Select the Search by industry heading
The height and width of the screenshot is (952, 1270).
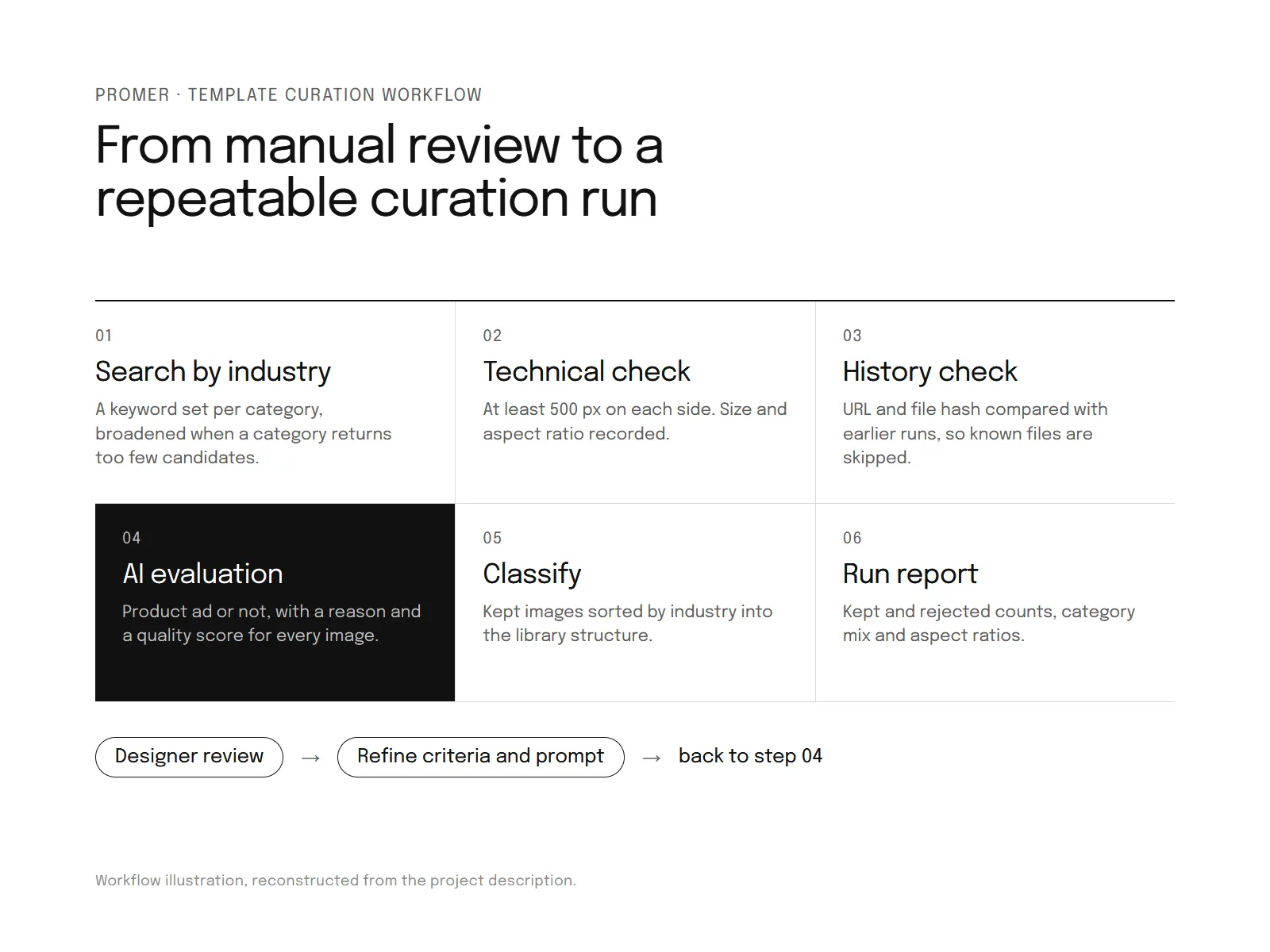(213, 372)
